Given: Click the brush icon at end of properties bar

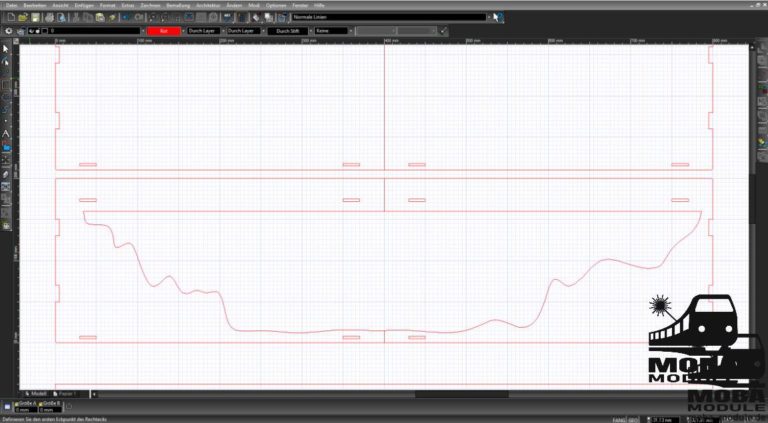Looking at the screenshot, I should (x=443, y=31).
